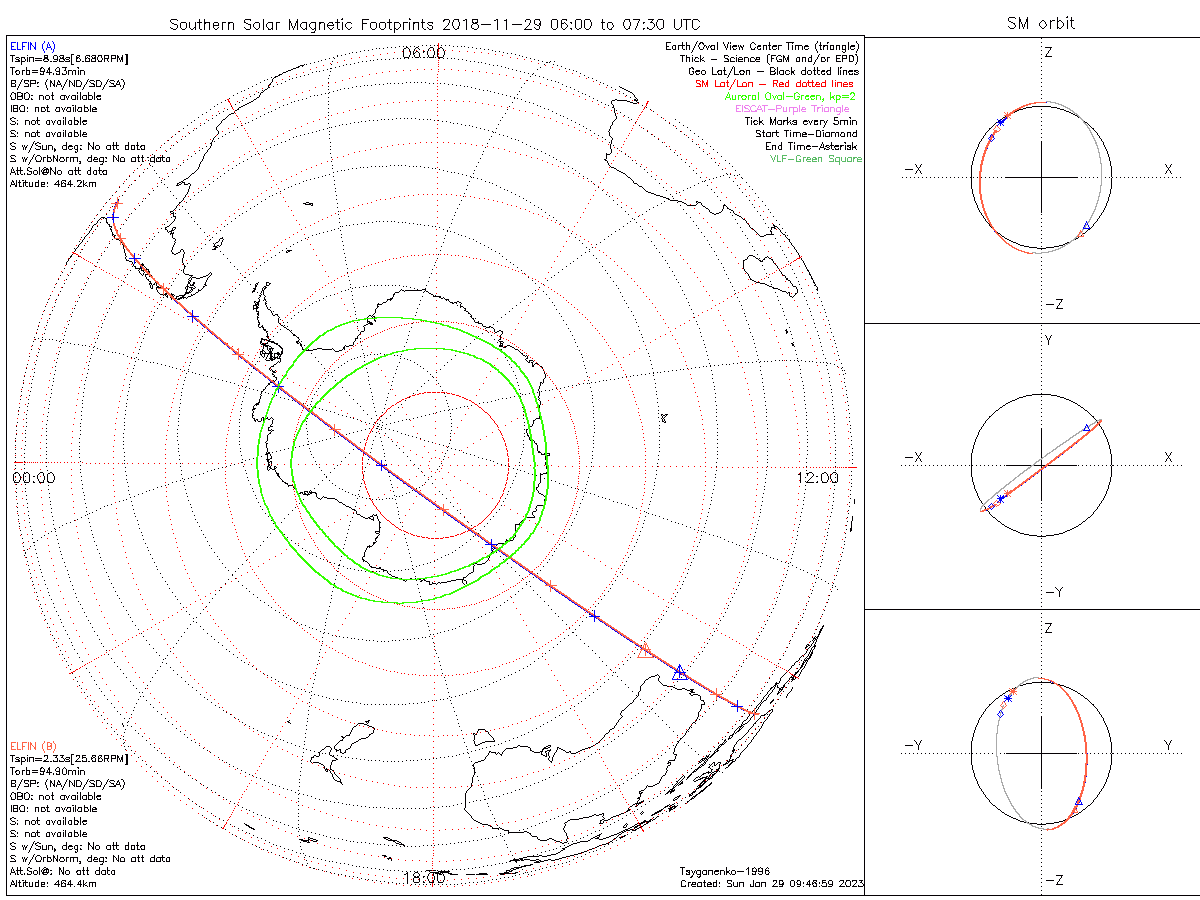This screenshot has width=1200, height=900.
Task: Select the ELFIN (B) satellite label
Action: (x=33, y=746)
